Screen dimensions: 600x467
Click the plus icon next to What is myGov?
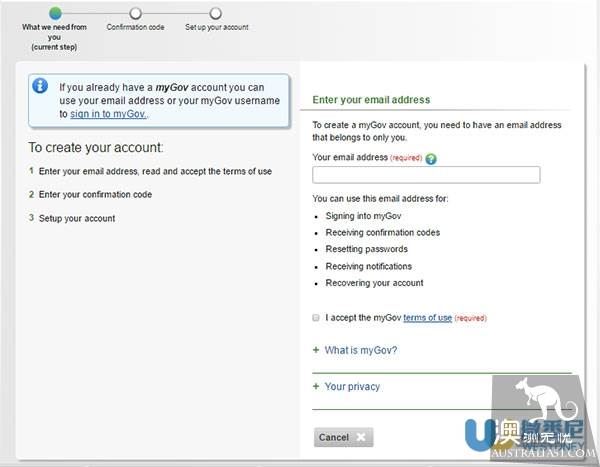point(316,350)
